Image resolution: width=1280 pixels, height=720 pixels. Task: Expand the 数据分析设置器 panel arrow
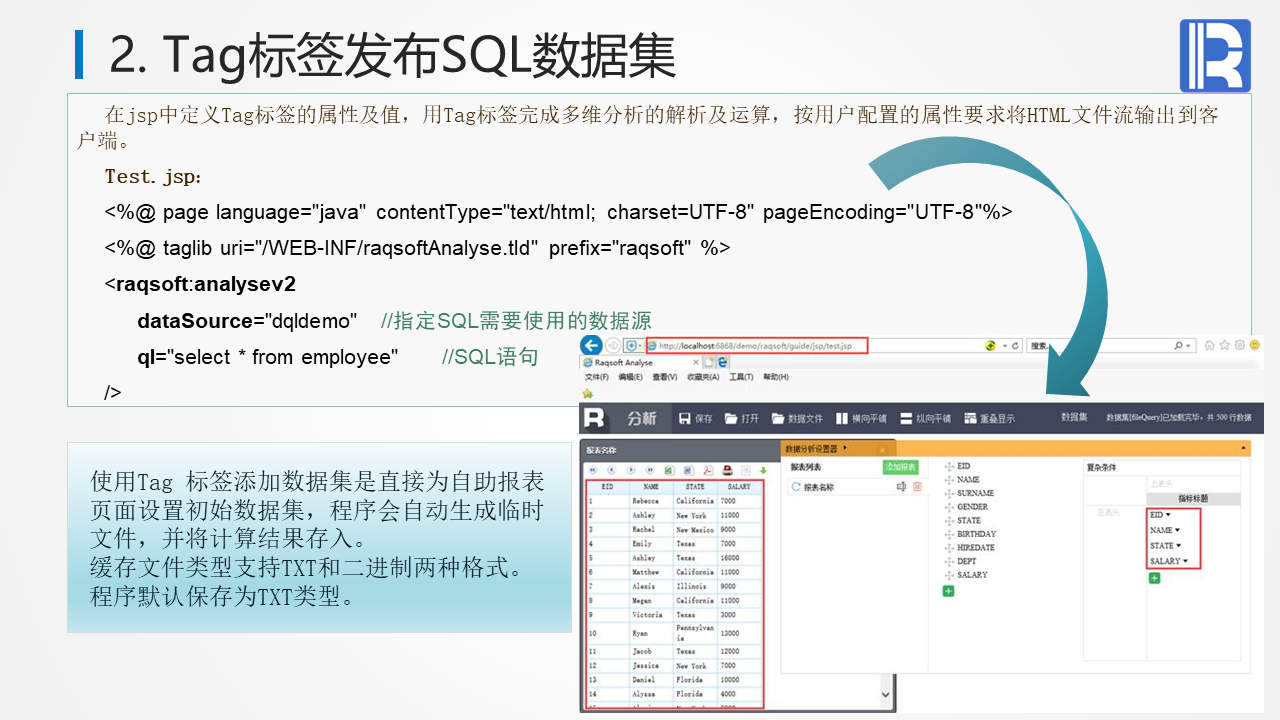point(846,448)
